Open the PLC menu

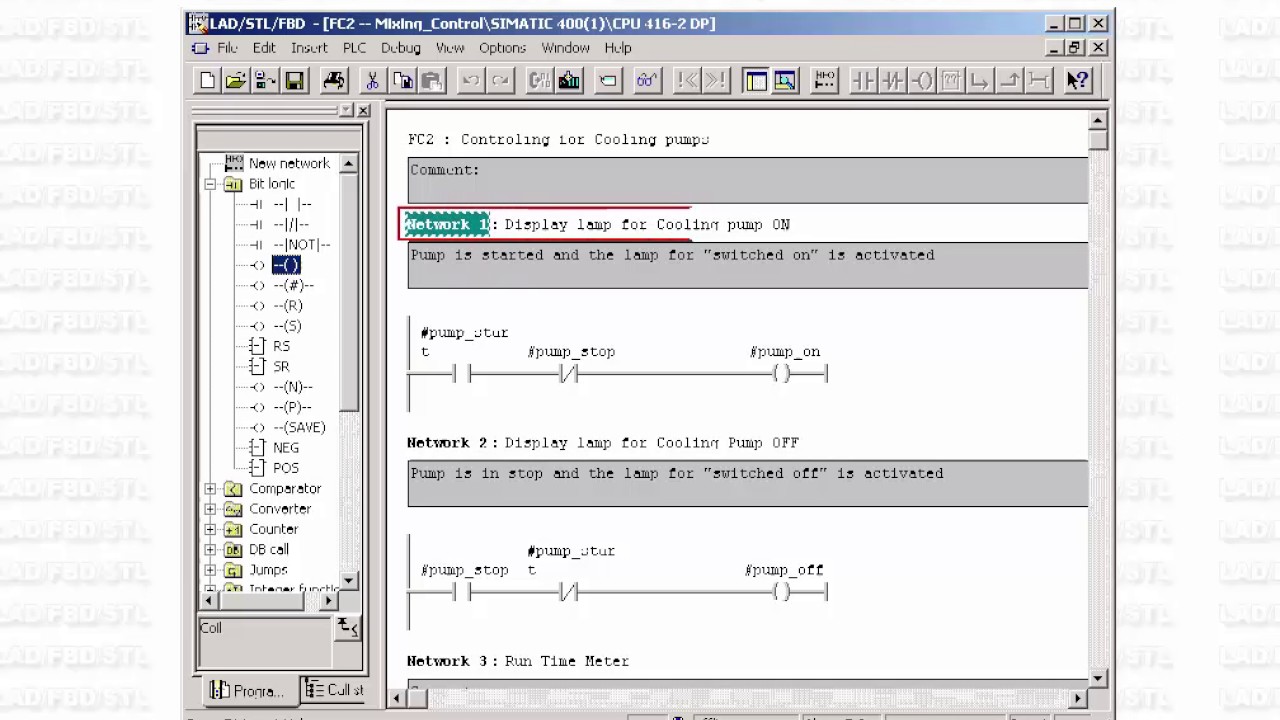click(354, 48)
